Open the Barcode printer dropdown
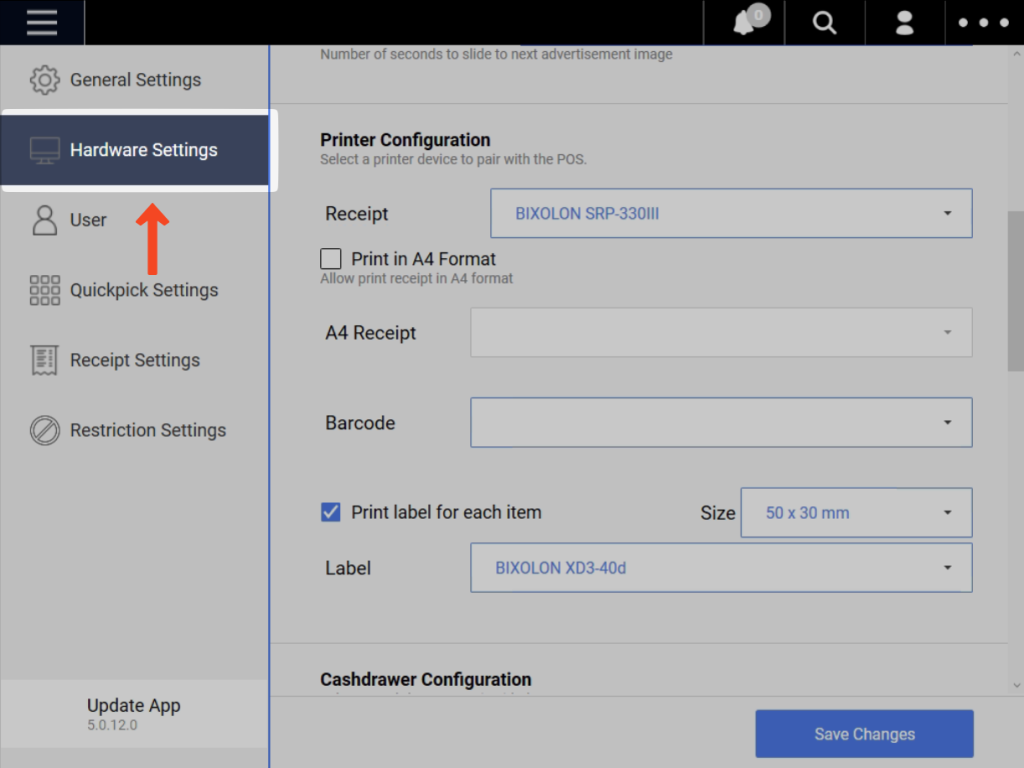The height and width of the screenshot is (768, 1024). [721, 422]
